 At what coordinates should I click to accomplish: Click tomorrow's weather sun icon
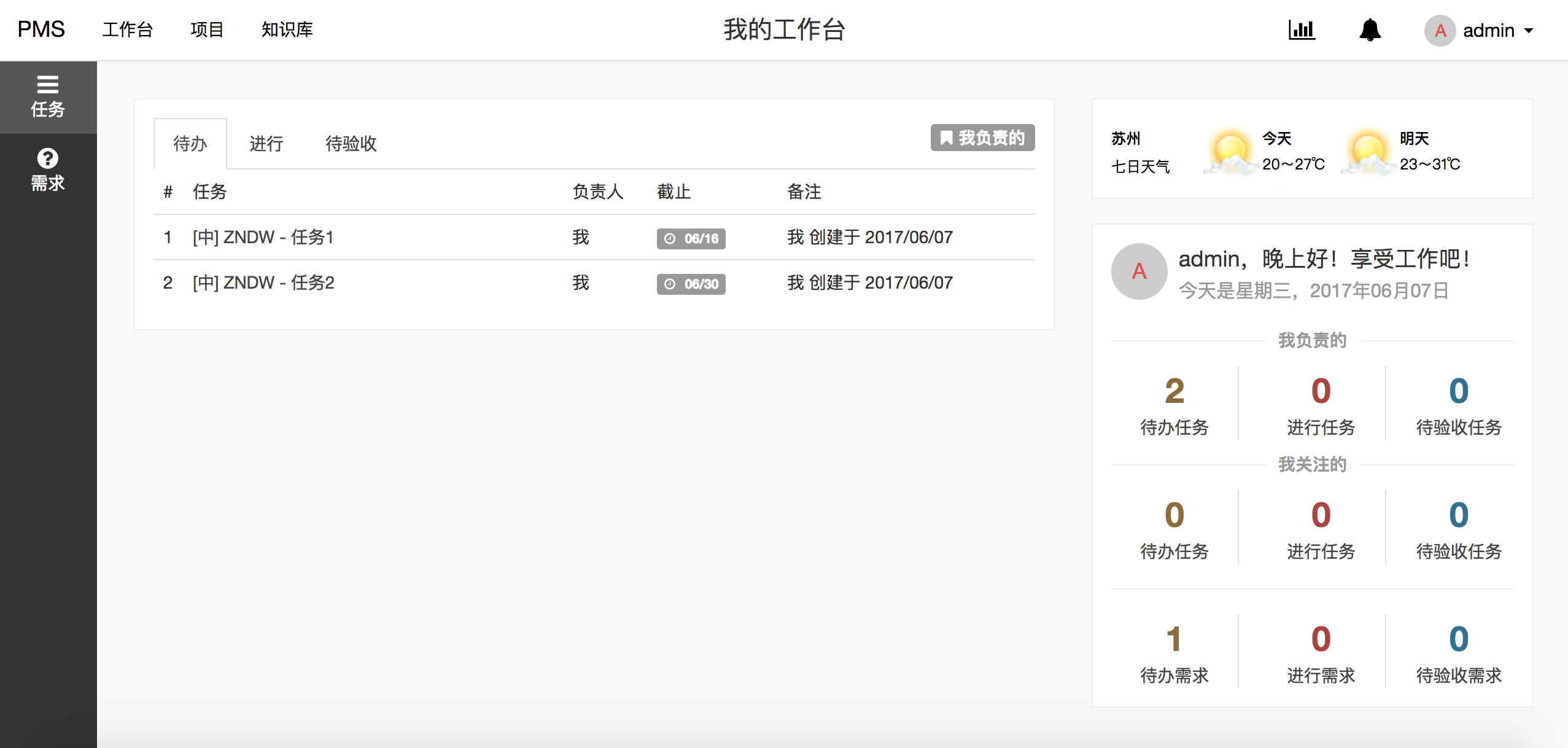(1367, 152)
